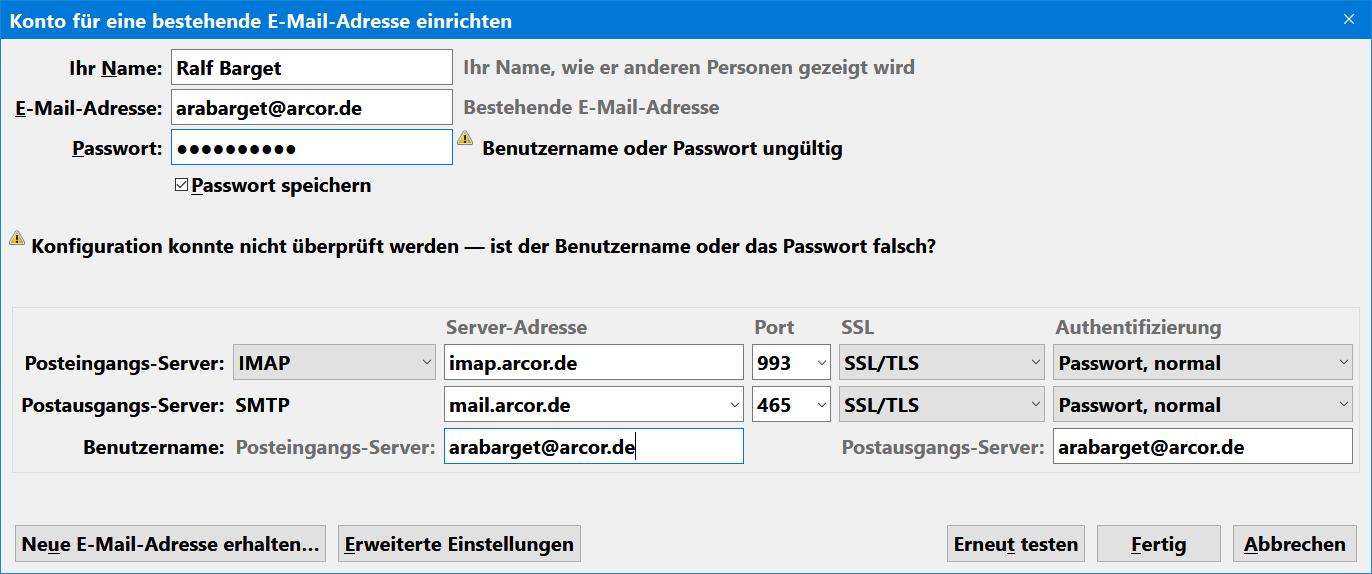Toggle the Passwort speichern checkbox
This screenshot has width=1372, height=574.
181,185
